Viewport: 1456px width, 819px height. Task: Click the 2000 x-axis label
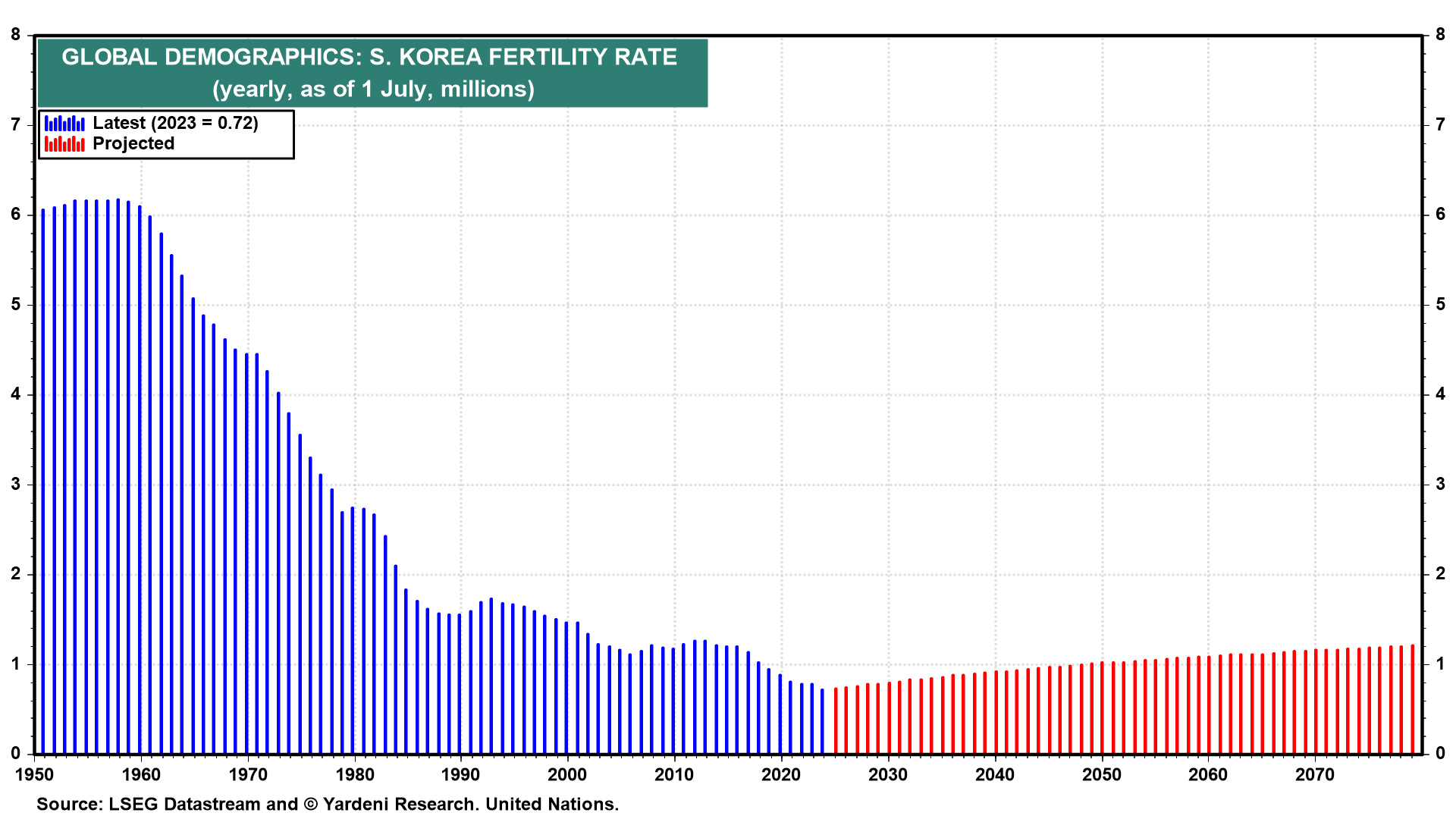click(x=567, y=775)
